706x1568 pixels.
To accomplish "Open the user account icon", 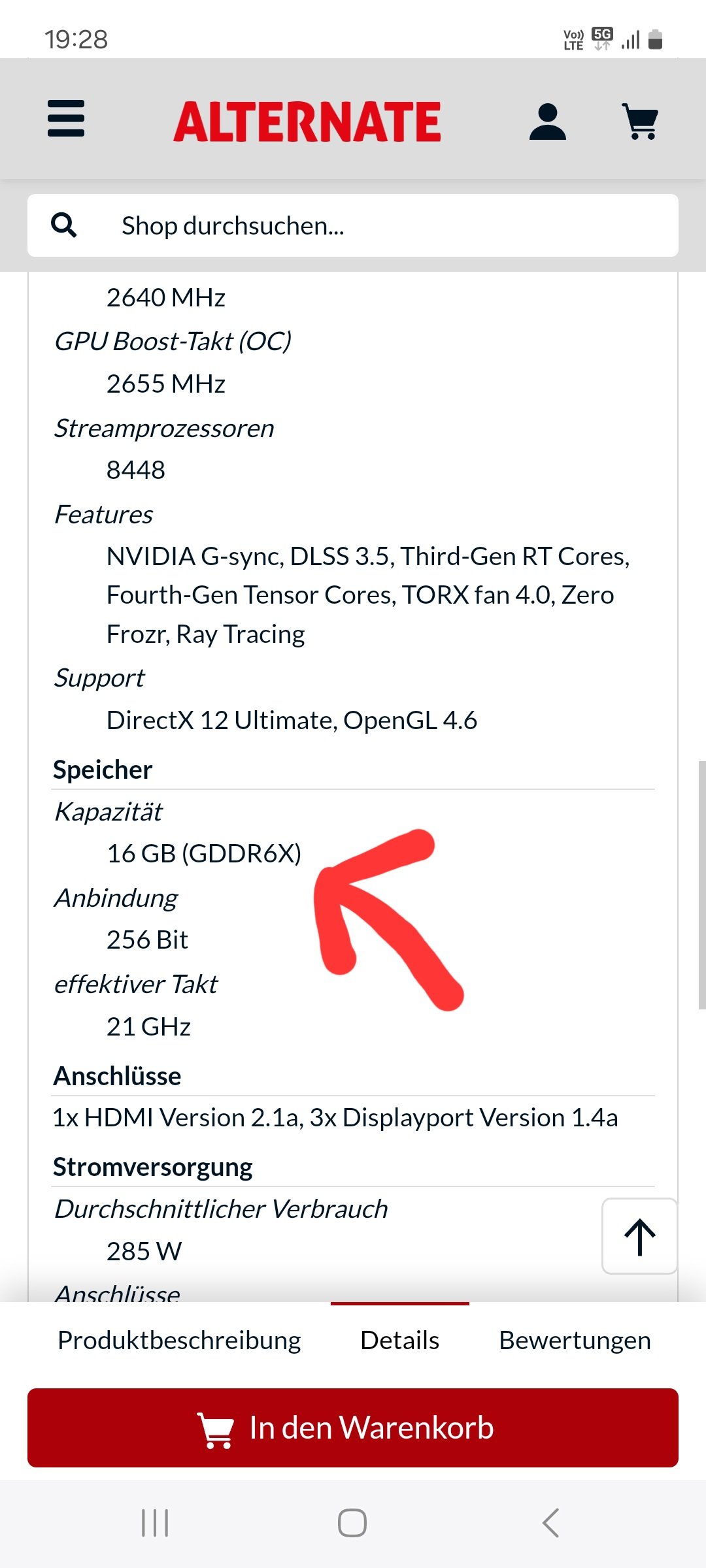I will click(547, 122).
